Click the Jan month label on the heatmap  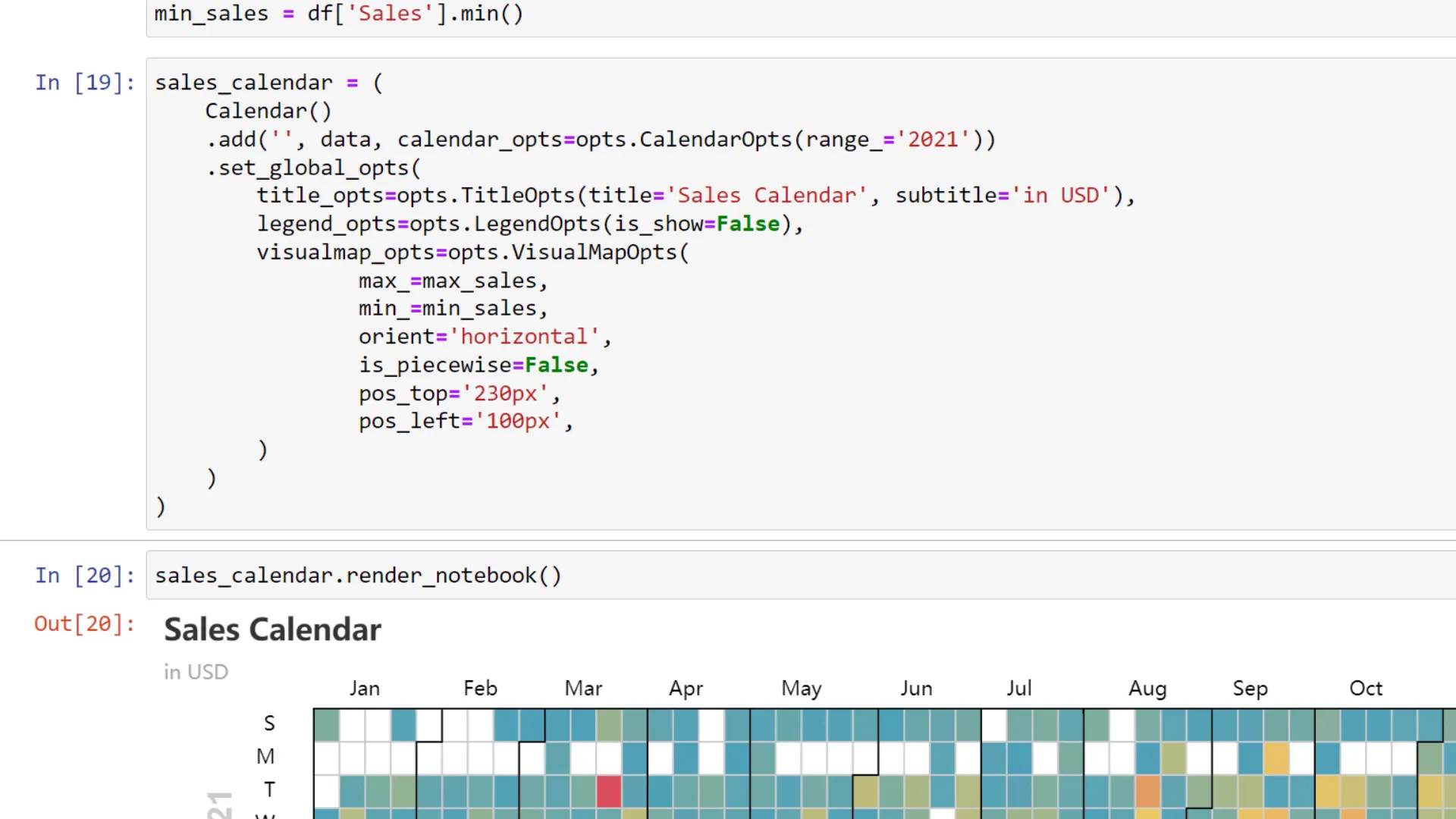tap(365, 688)
